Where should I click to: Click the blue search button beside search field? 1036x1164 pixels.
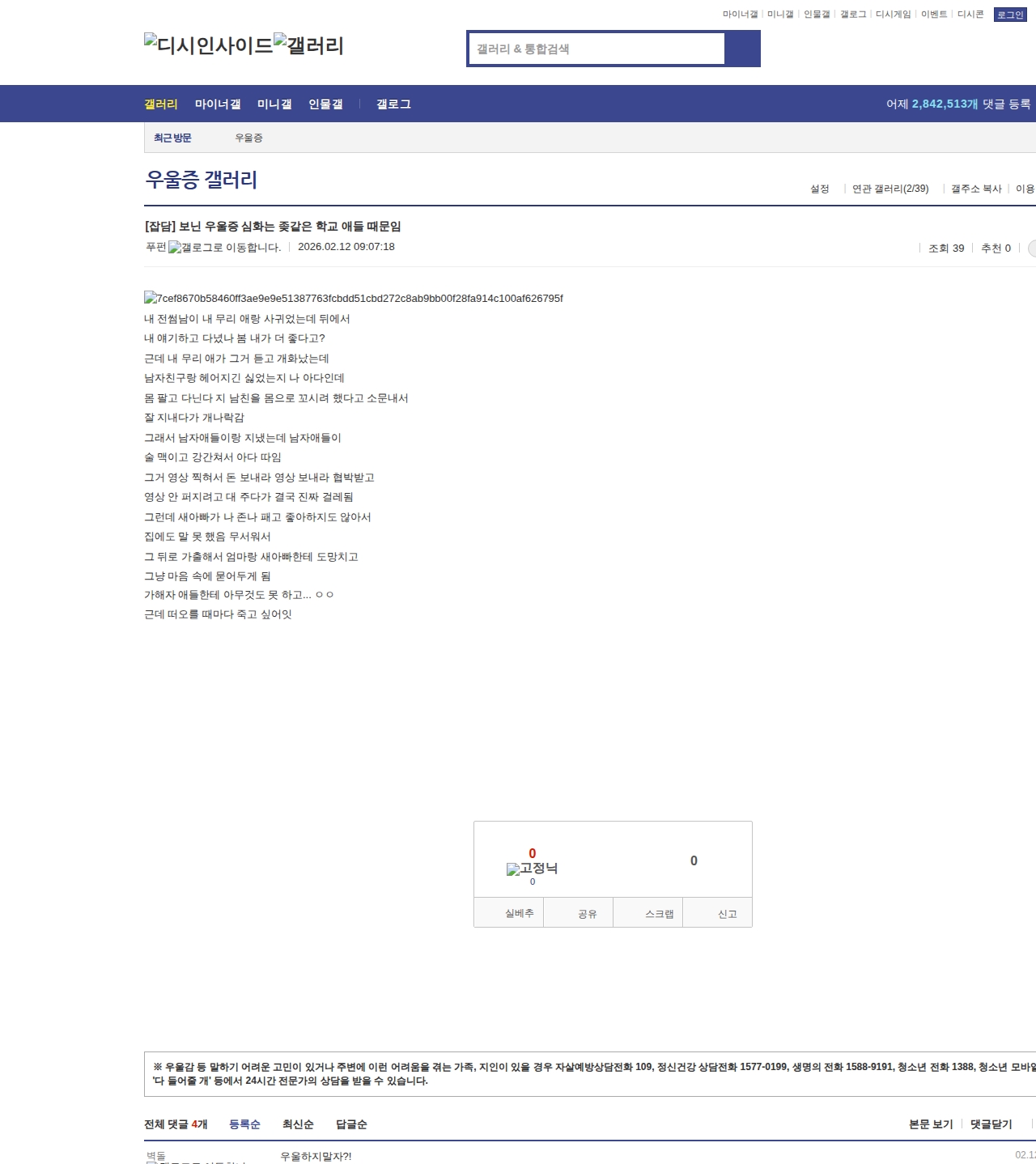(x=743, y=49)
